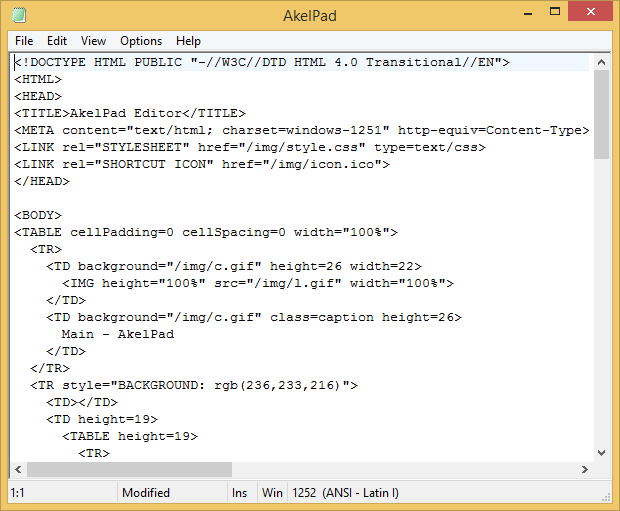
Task: Click the <IMG height="100%" line
Action: point(258,283)
